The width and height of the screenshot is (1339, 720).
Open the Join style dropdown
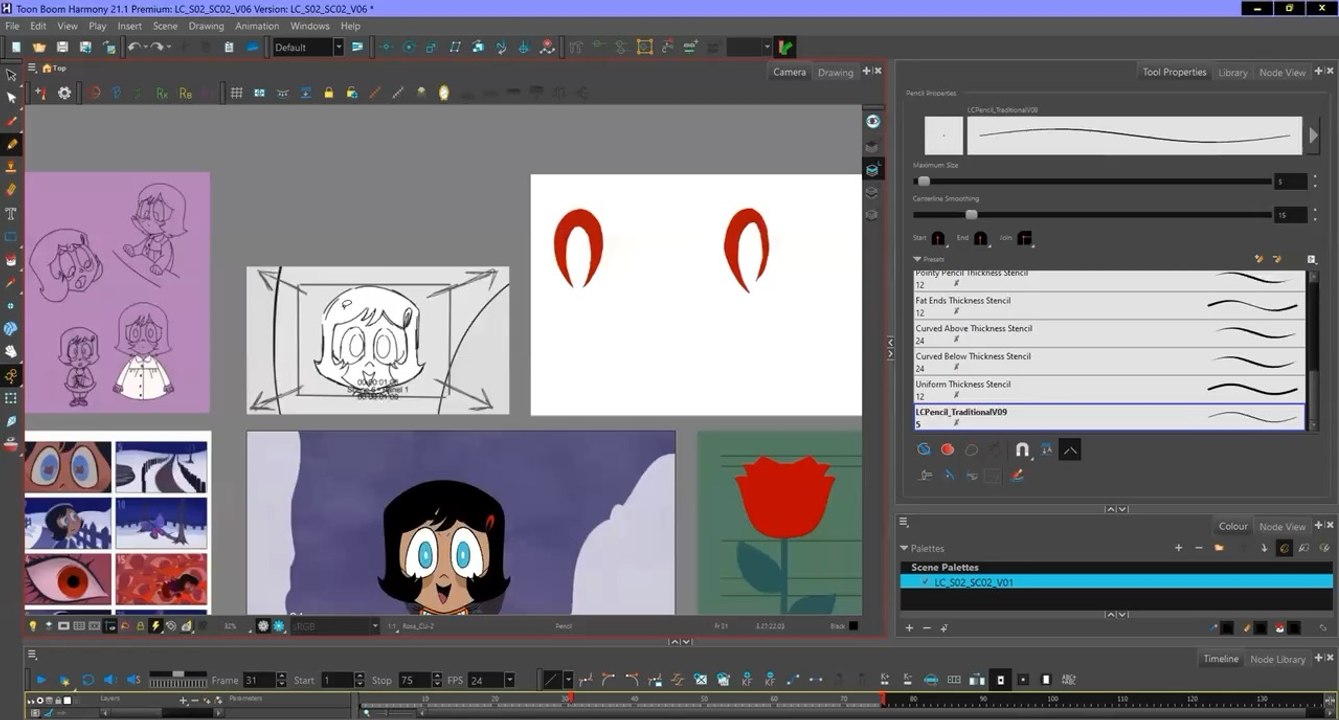1025,238
